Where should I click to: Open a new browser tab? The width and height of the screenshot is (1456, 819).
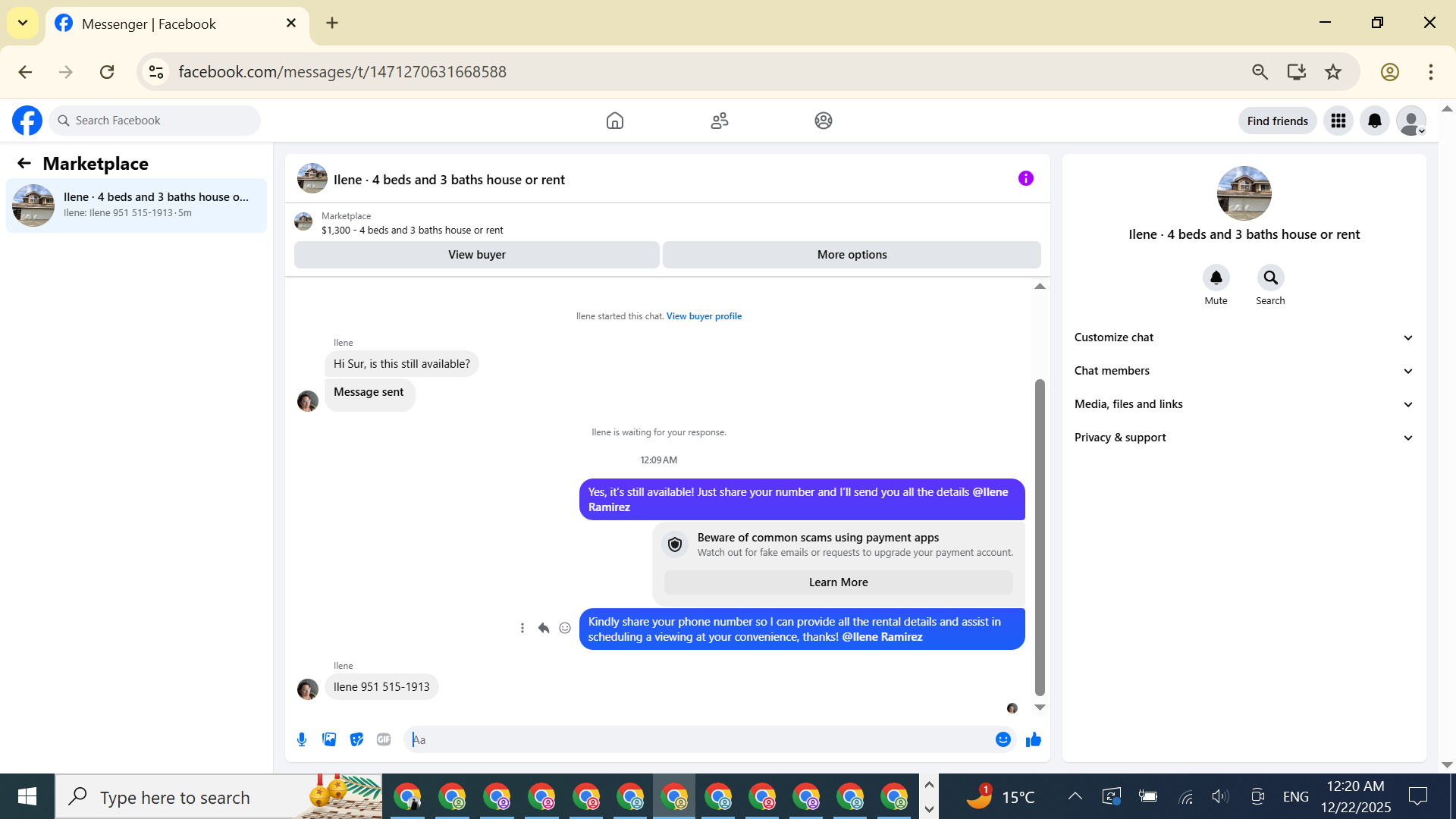(x=332, y=23)
